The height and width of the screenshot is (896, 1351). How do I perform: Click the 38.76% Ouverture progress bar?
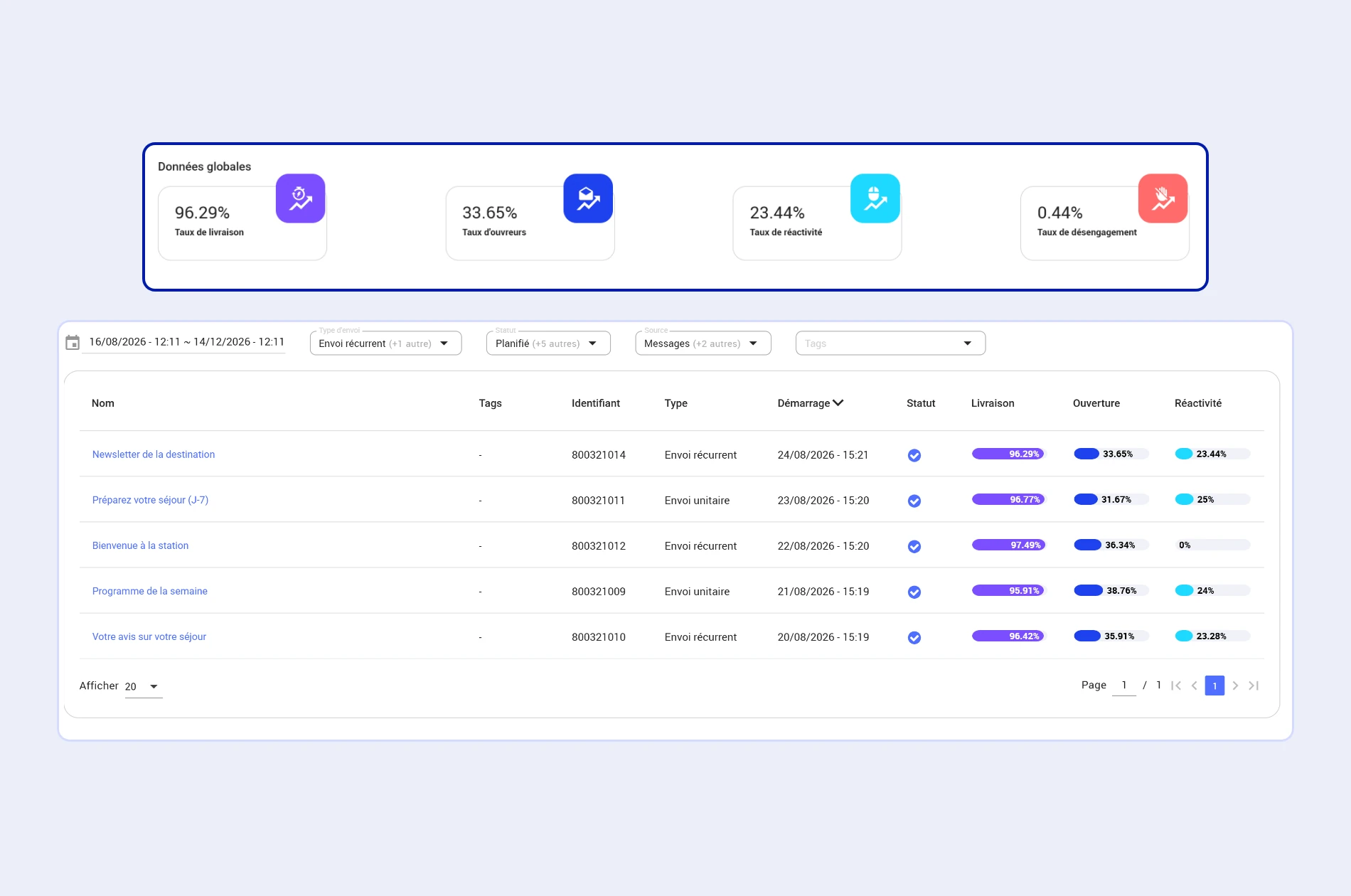tap(1110, 590)
